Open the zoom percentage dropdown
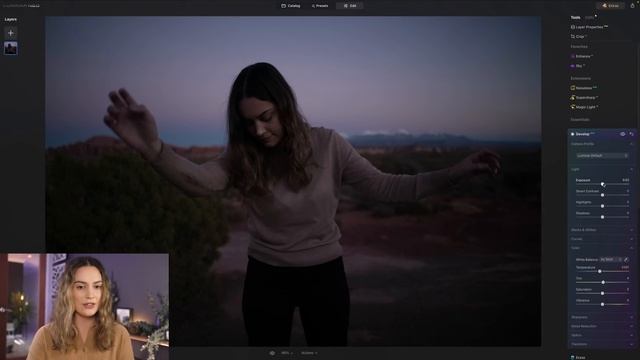 click(x=287, y=353)
